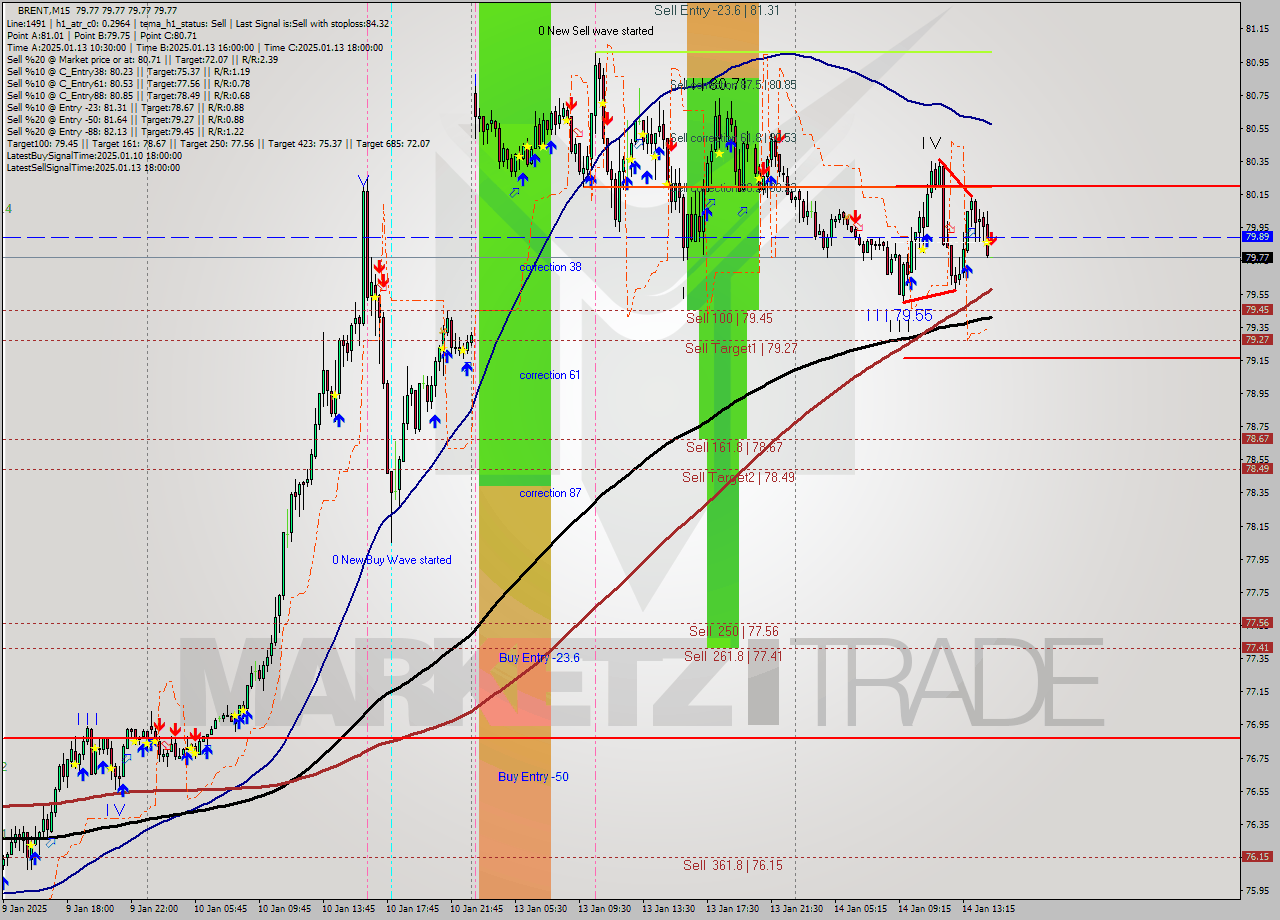Select the '0 New Buy Wave started' label
Image resolution: width=1280 pixels, height=920 pixels.
click(392, 560)
